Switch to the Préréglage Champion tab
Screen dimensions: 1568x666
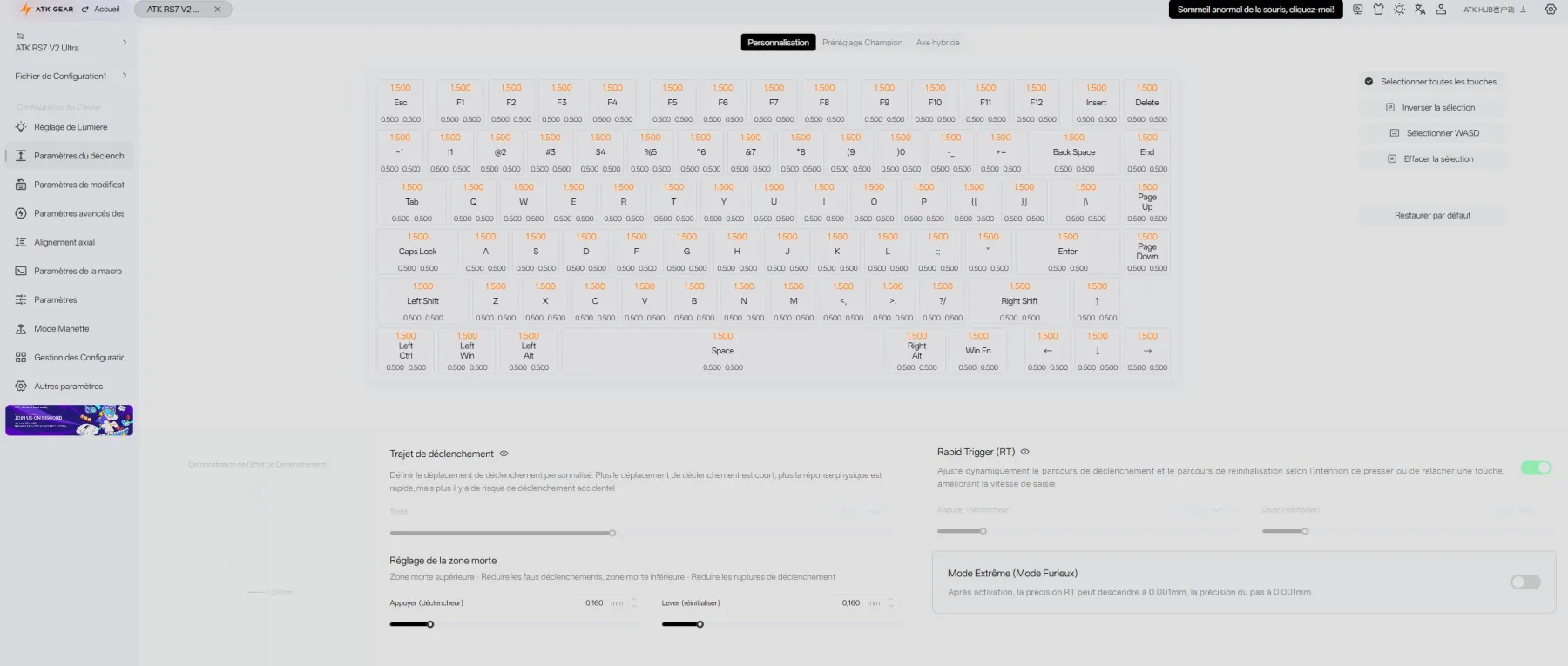point(862,43)
